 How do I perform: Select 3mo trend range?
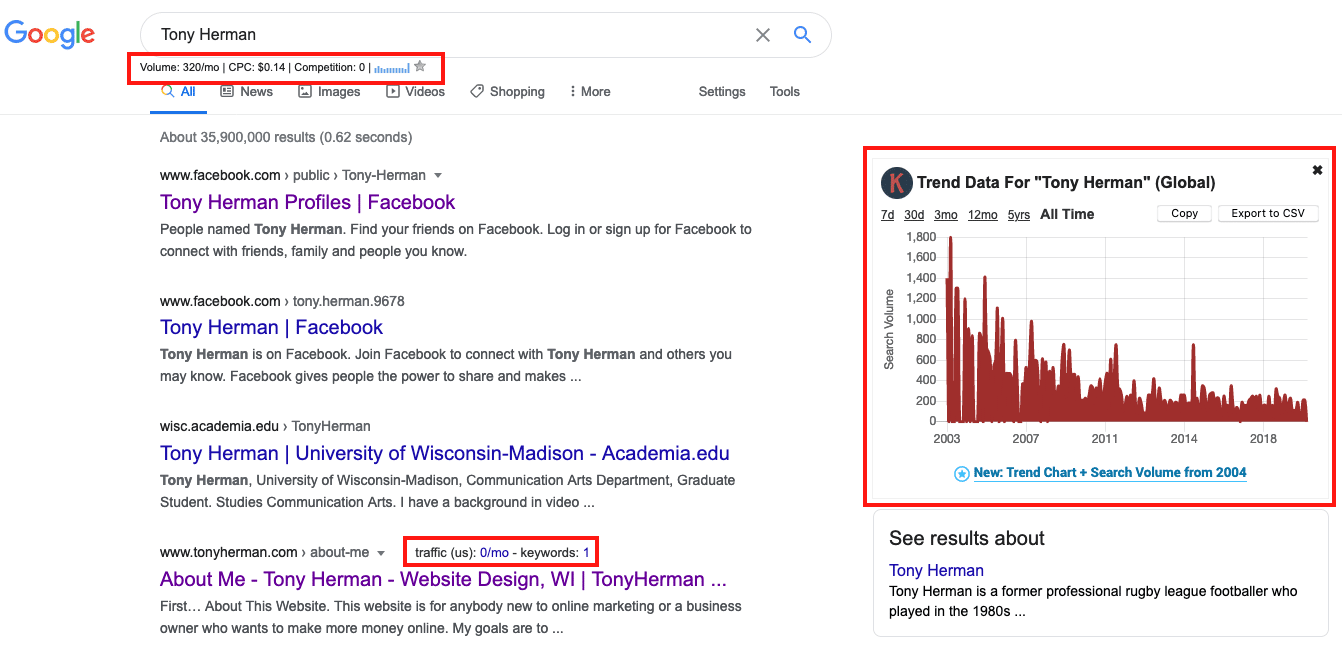tap(946, 214)
